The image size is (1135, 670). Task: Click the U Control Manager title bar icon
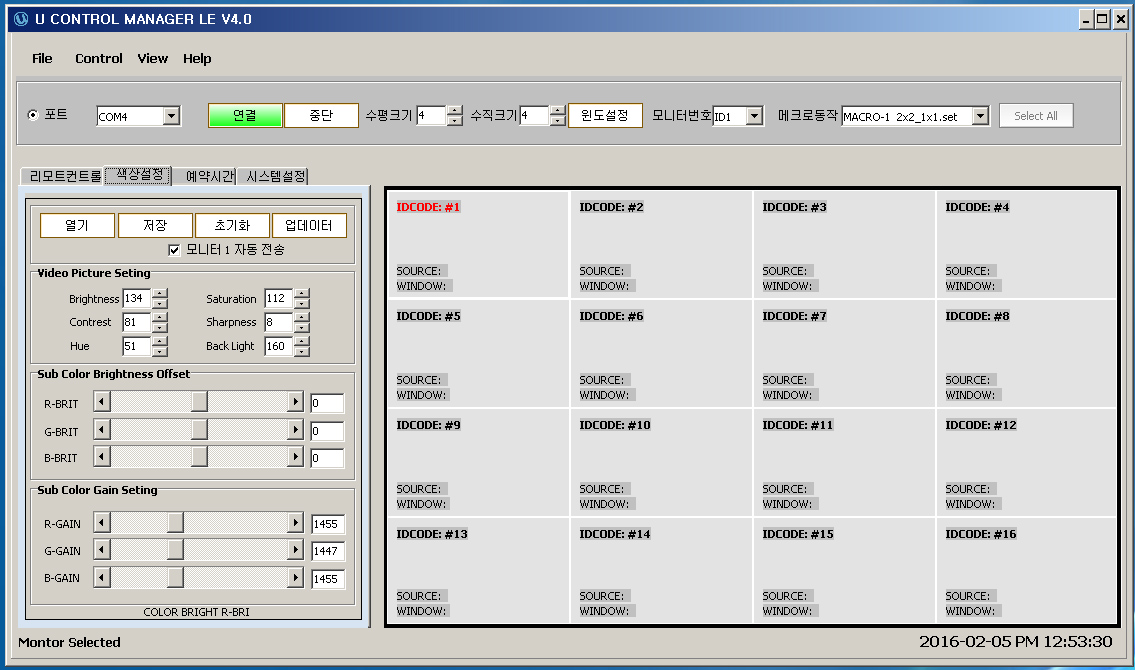click(x=21, y=19)
